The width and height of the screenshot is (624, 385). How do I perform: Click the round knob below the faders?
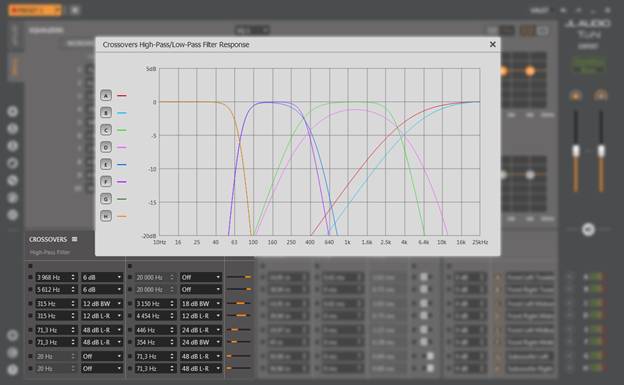pos(588,229)
